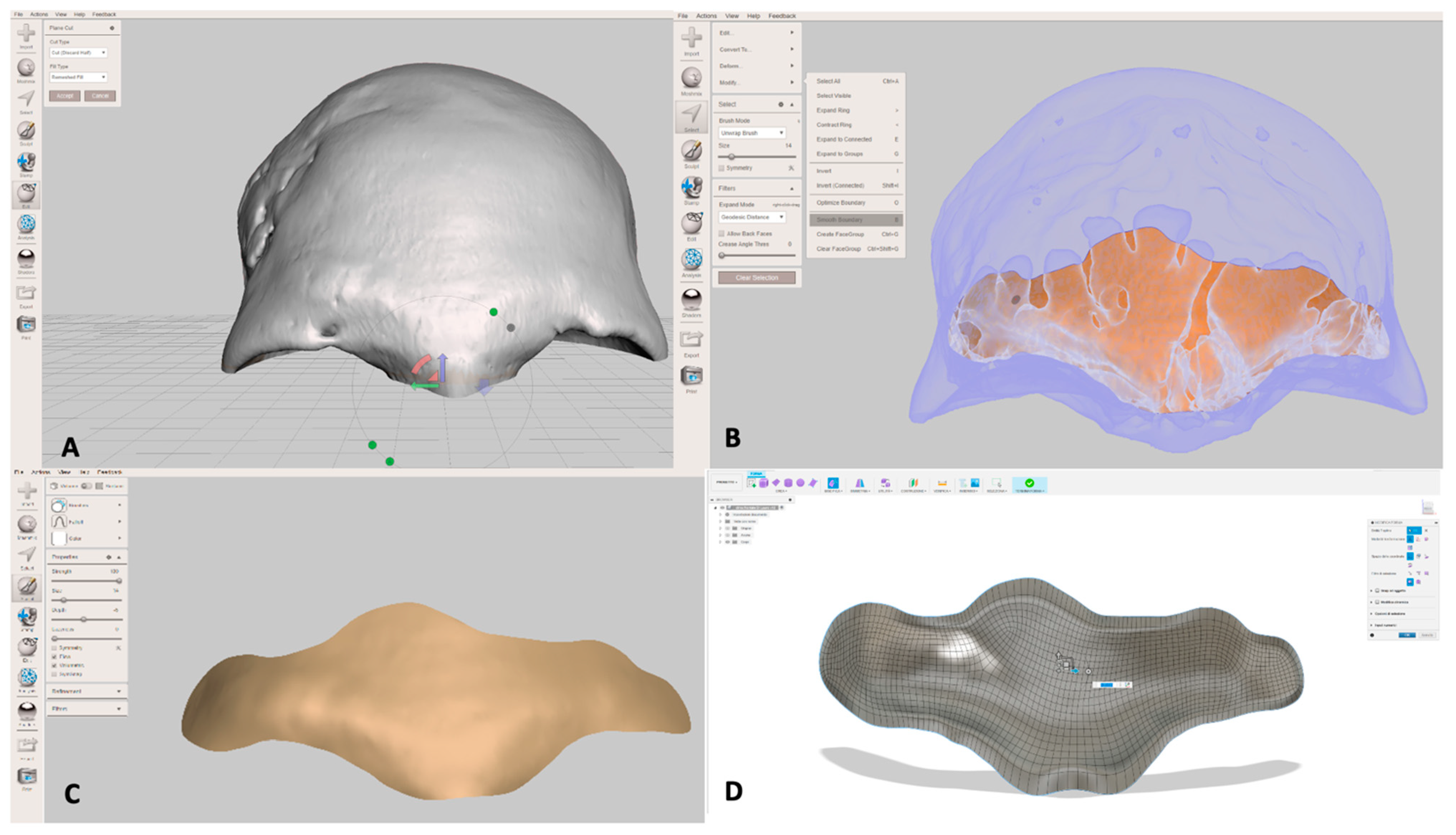
Task: Click the Color swatch in sculpt panel C
Action: pos(59,539)
